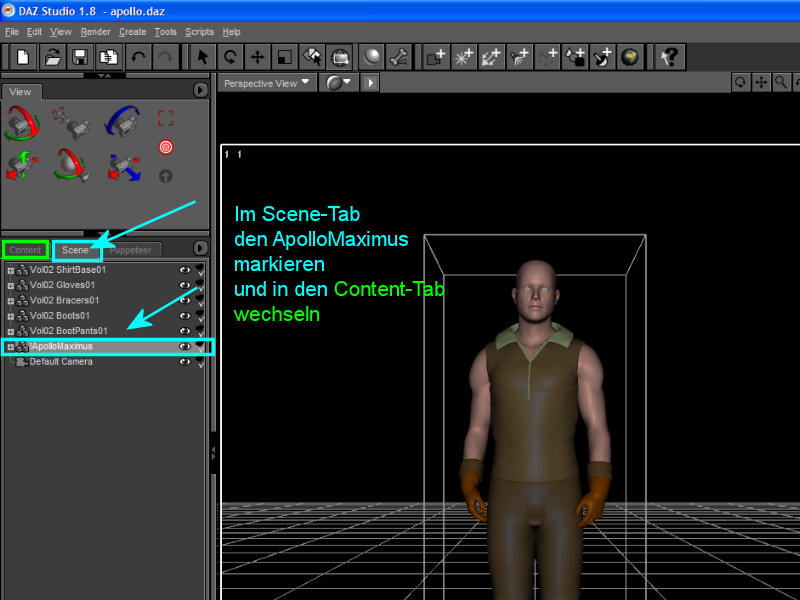Open the Create menu

click(x=133, y=32)
